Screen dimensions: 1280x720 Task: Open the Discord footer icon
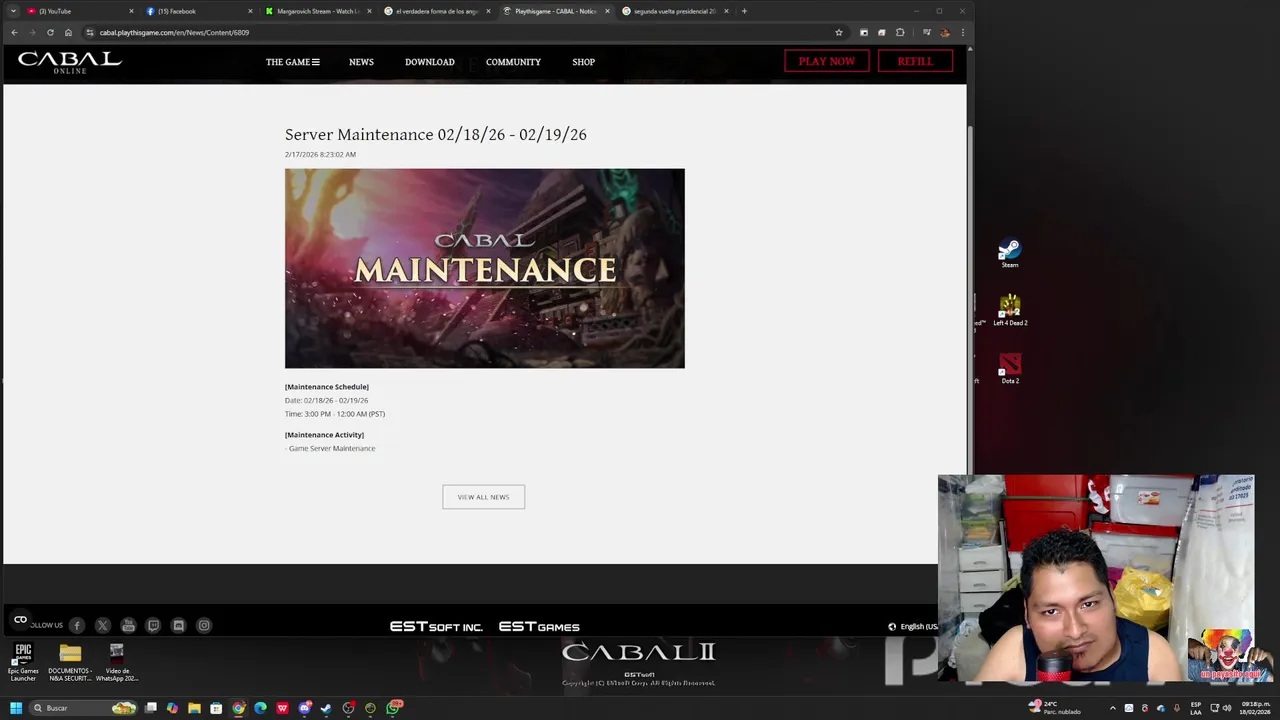178,625
